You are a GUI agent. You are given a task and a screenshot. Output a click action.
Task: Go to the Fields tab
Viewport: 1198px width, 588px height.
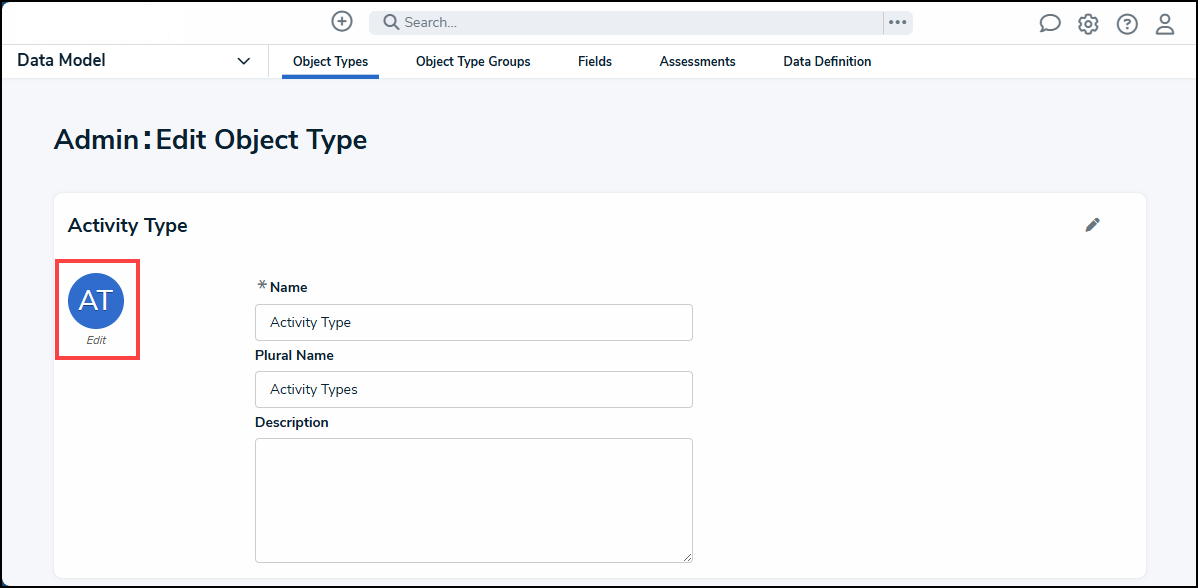pos(595,61)
